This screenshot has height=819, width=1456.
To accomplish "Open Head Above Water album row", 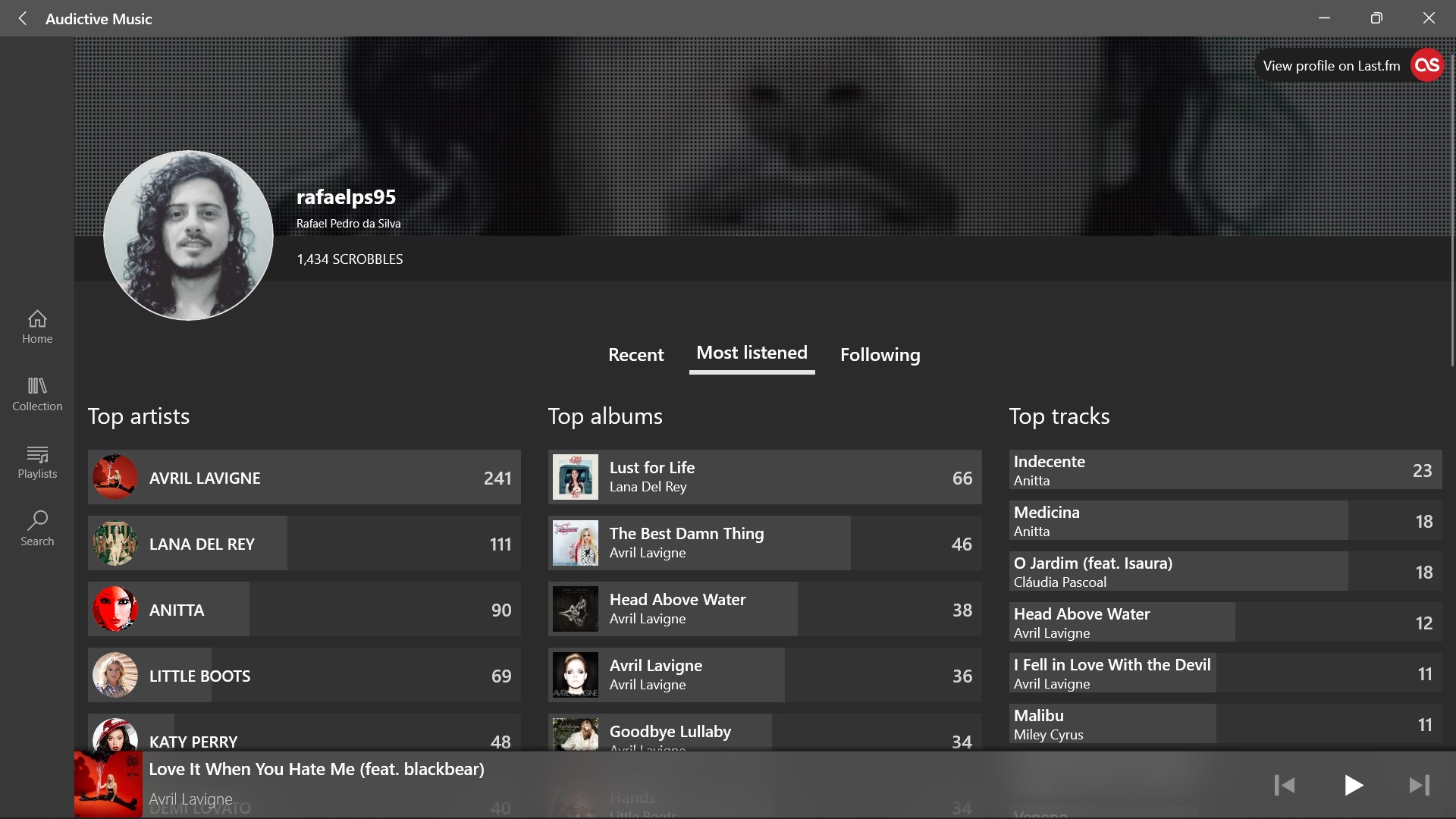I will pyautogui.click(x=764, y=610).
